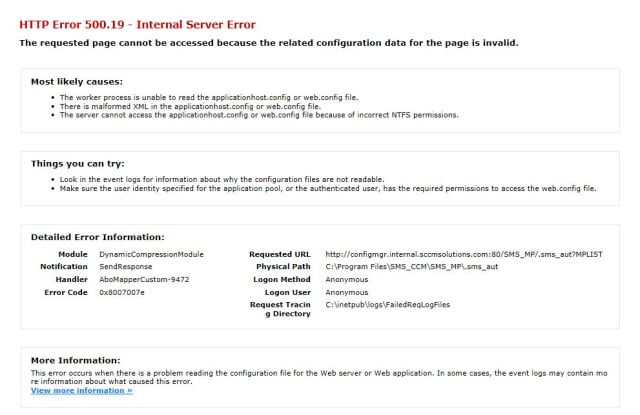
Task: Click the requested URL address text
Action: tap(464, 254)
